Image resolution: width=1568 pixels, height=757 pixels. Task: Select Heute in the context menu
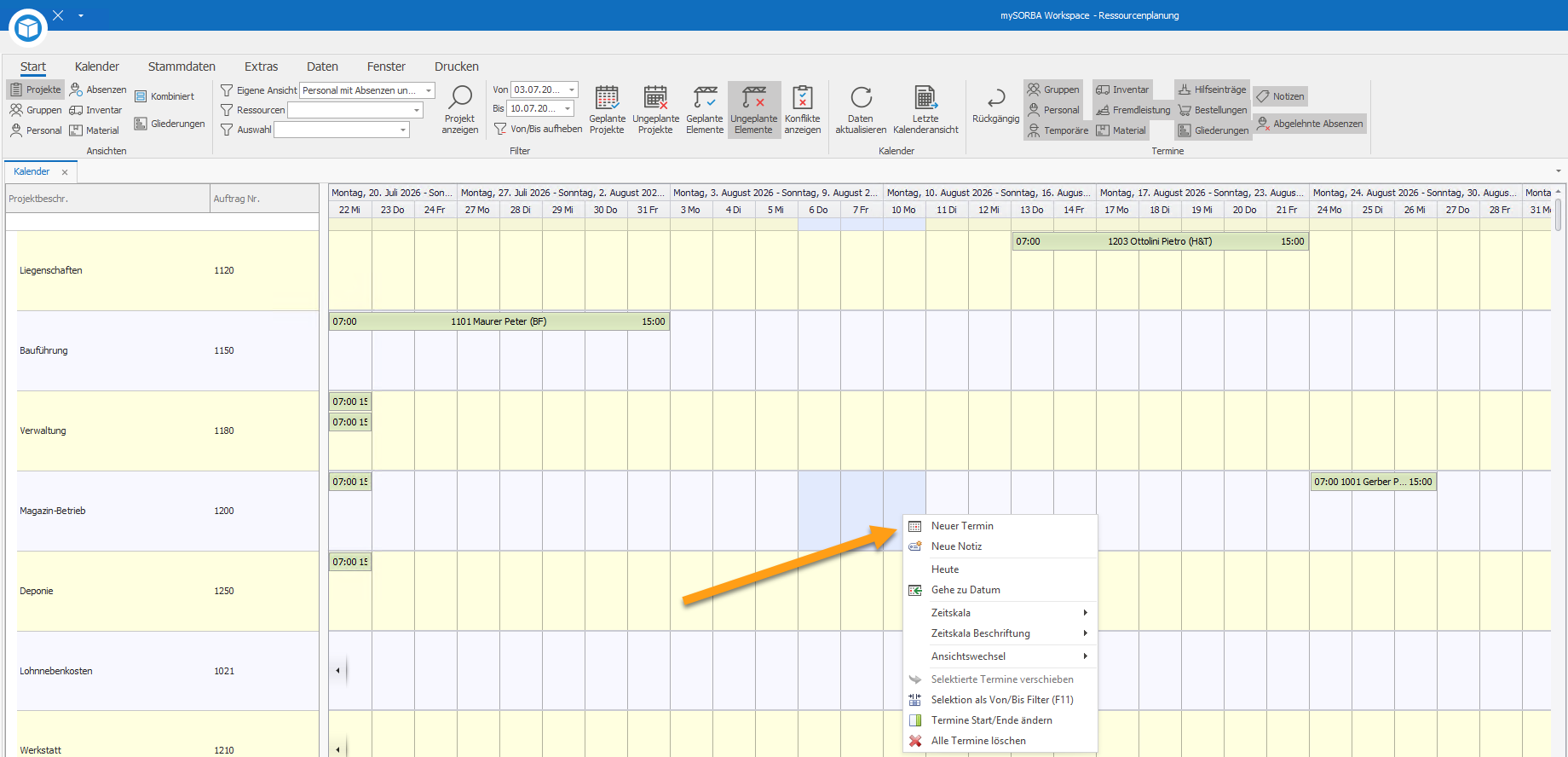click(1000, 569)
